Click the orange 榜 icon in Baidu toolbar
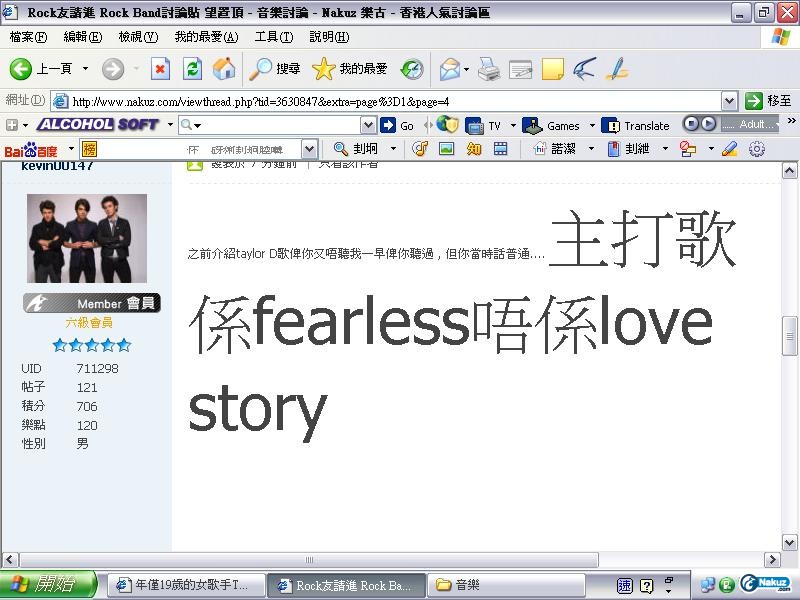Viewport: 800px width, 600px height. point(89,149)
